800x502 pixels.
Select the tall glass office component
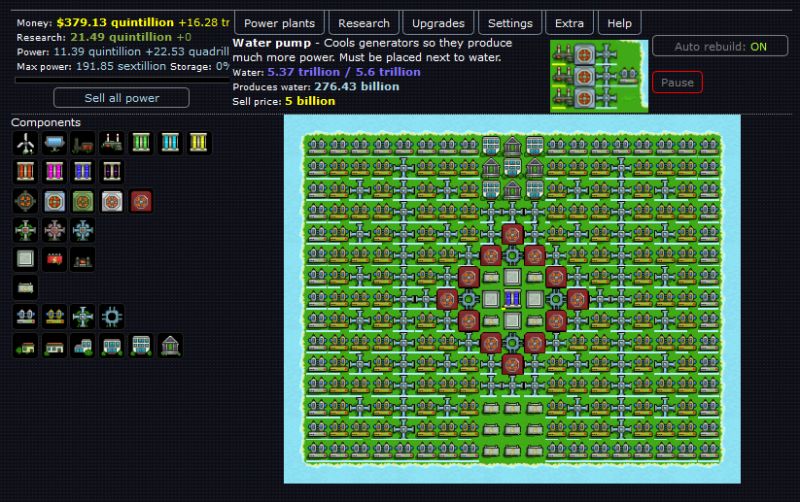click(x=141, y=346)
